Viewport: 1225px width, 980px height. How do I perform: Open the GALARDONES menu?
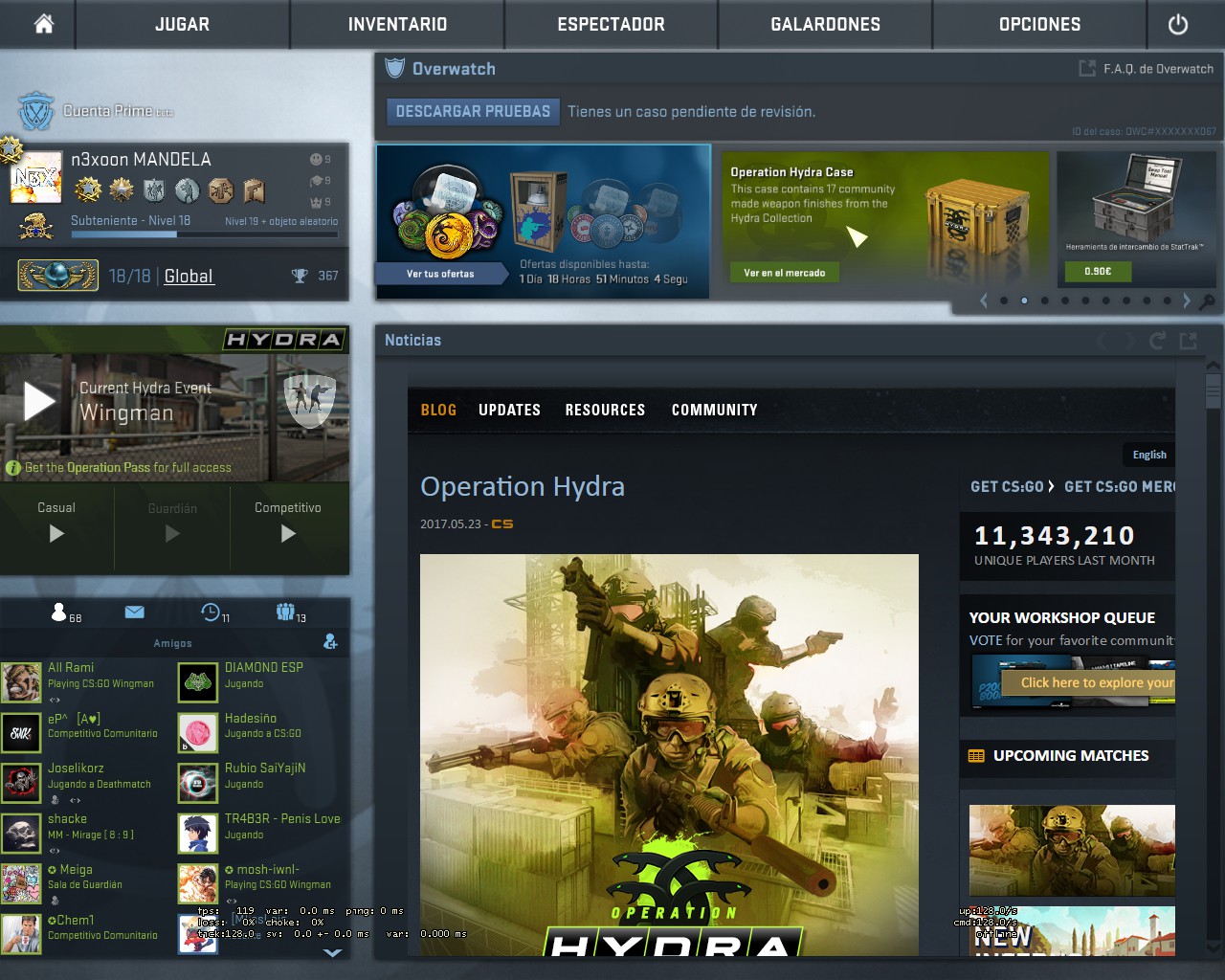[x=825, y=24]
